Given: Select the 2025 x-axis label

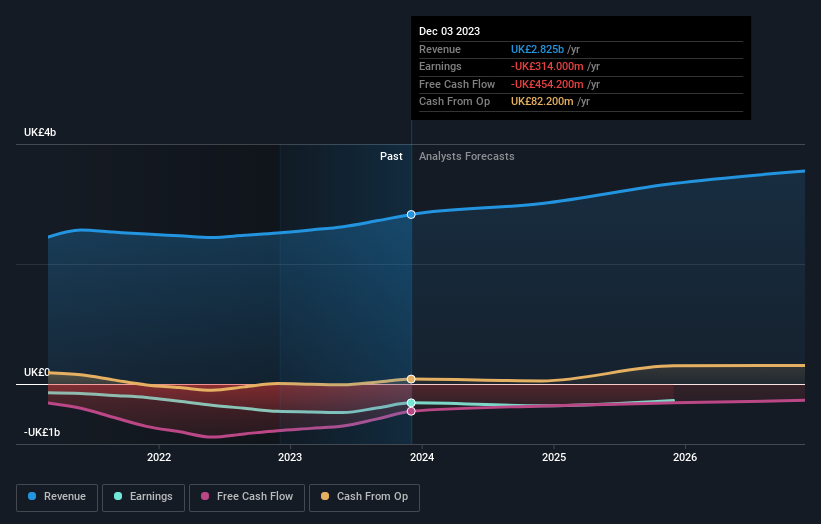Looking at the screenshot, I should click(554, 457).
